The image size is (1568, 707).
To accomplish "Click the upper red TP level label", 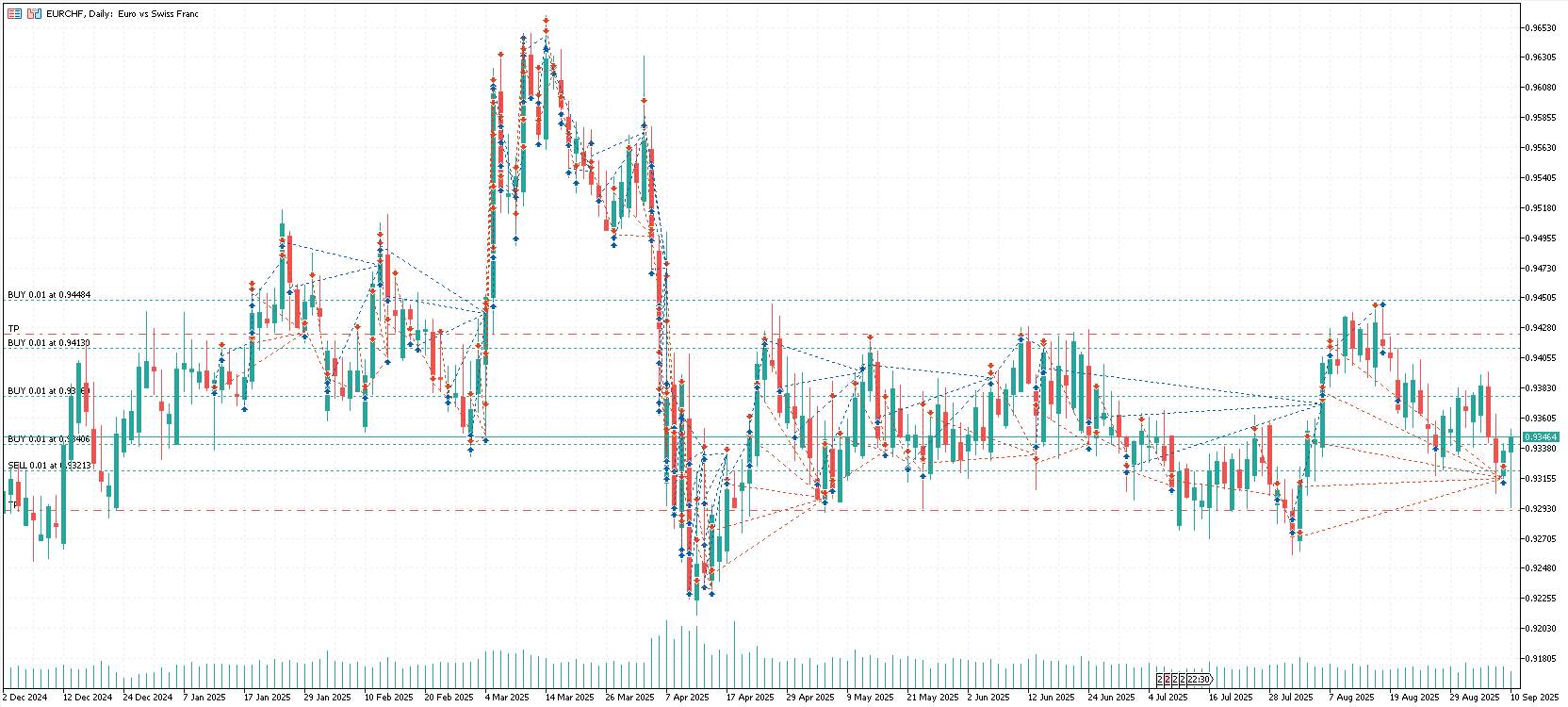I will click(x=13, y=329).
